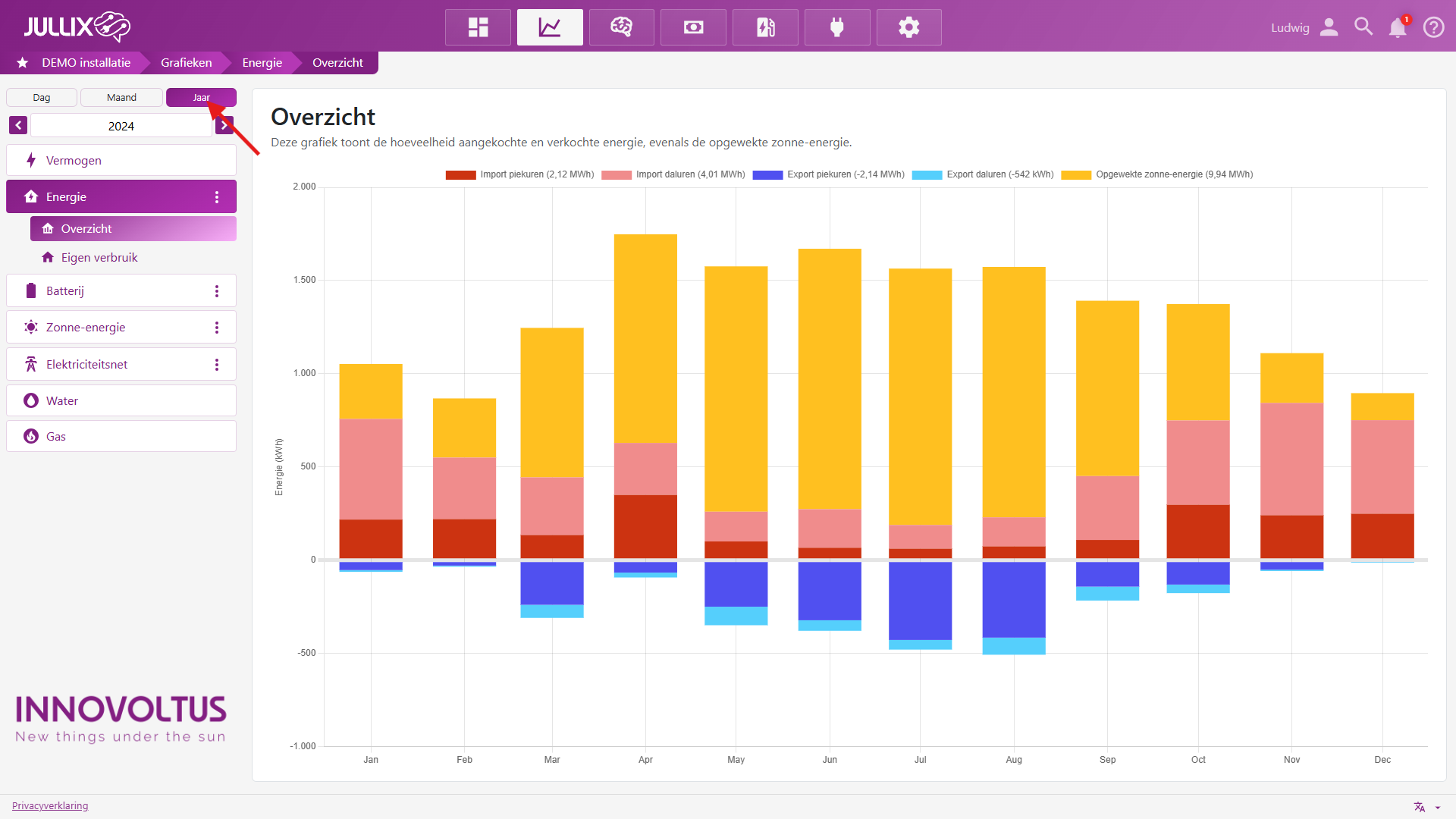
Task: Open the dashboard grid icon
Action: point(478,27)
